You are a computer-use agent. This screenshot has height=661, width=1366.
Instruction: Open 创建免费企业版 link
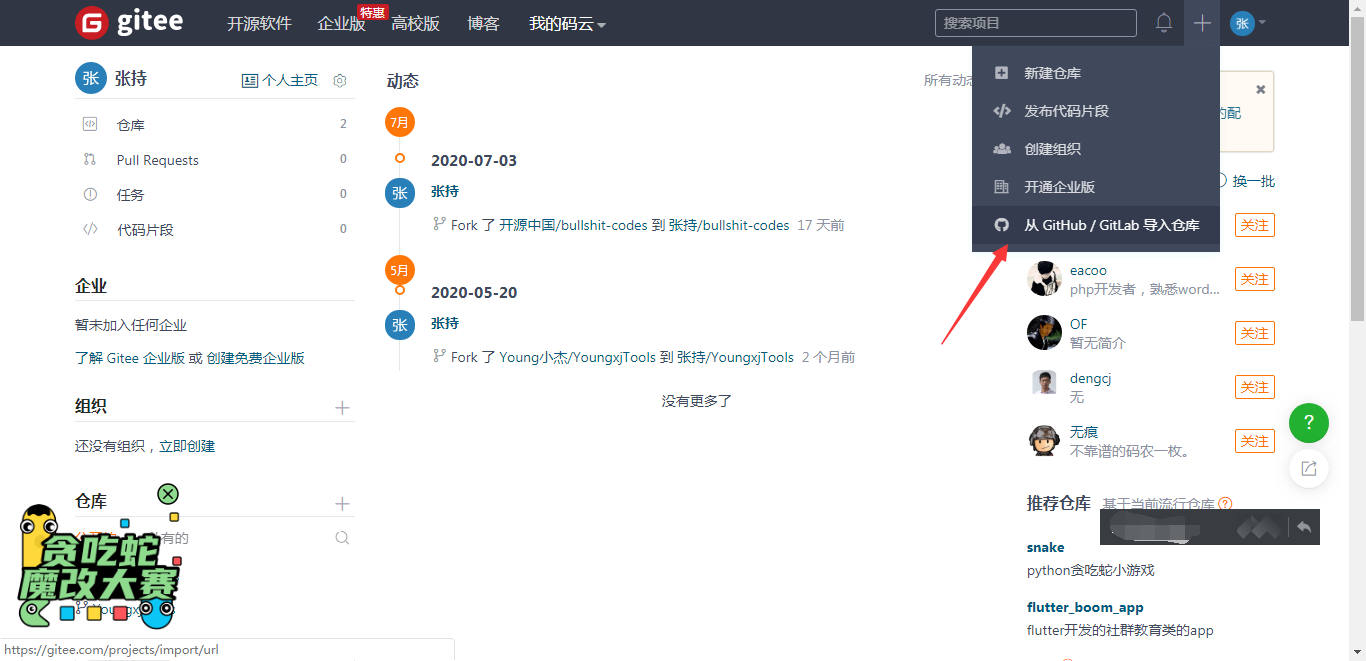256,358
